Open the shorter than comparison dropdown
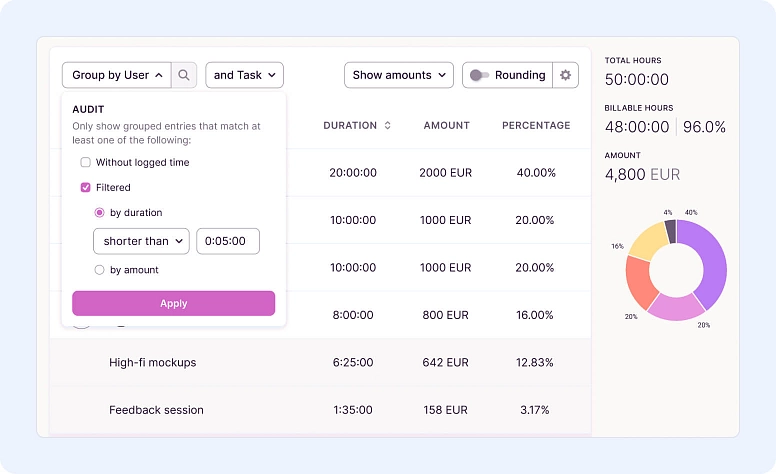Image resolution: width=776 pixels, height=474 pixels. point(141,241)
